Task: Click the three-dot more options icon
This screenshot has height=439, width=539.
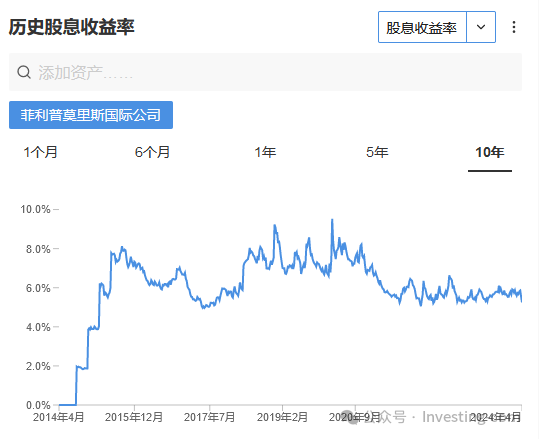Action: (514, 27)
